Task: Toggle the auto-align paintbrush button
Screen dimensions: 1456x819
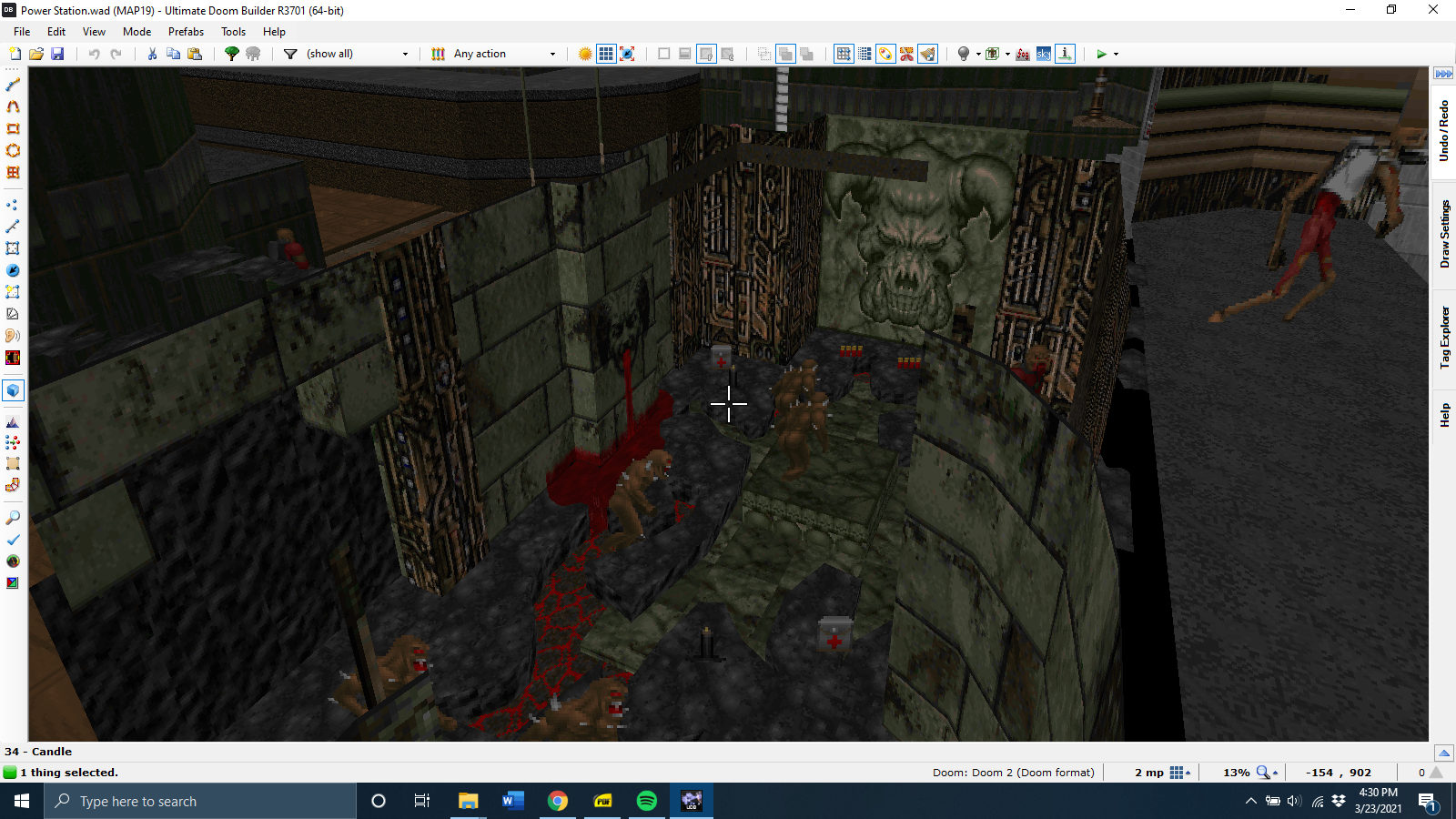Action: click(x=927, y=54)
